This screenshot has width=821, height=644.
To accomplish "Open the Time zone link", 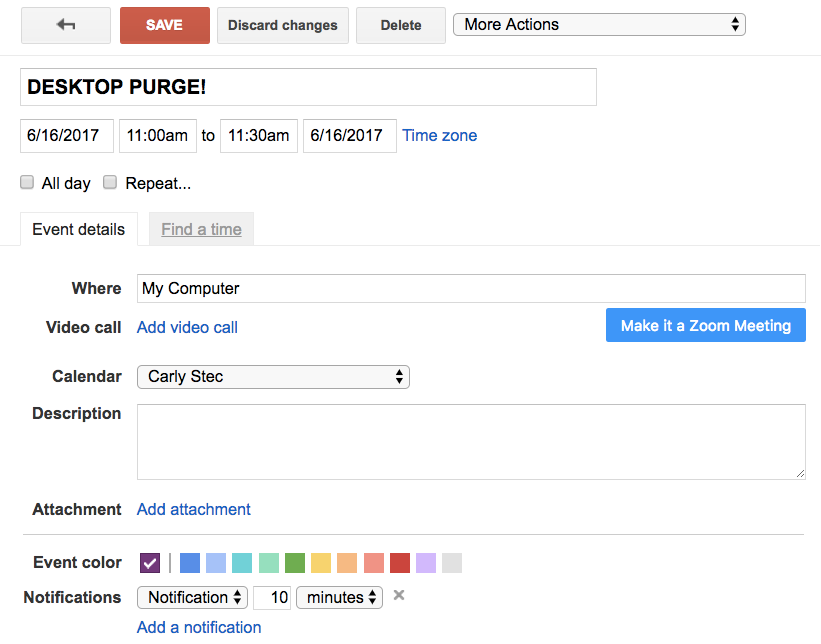I will (x=439, y=135).
